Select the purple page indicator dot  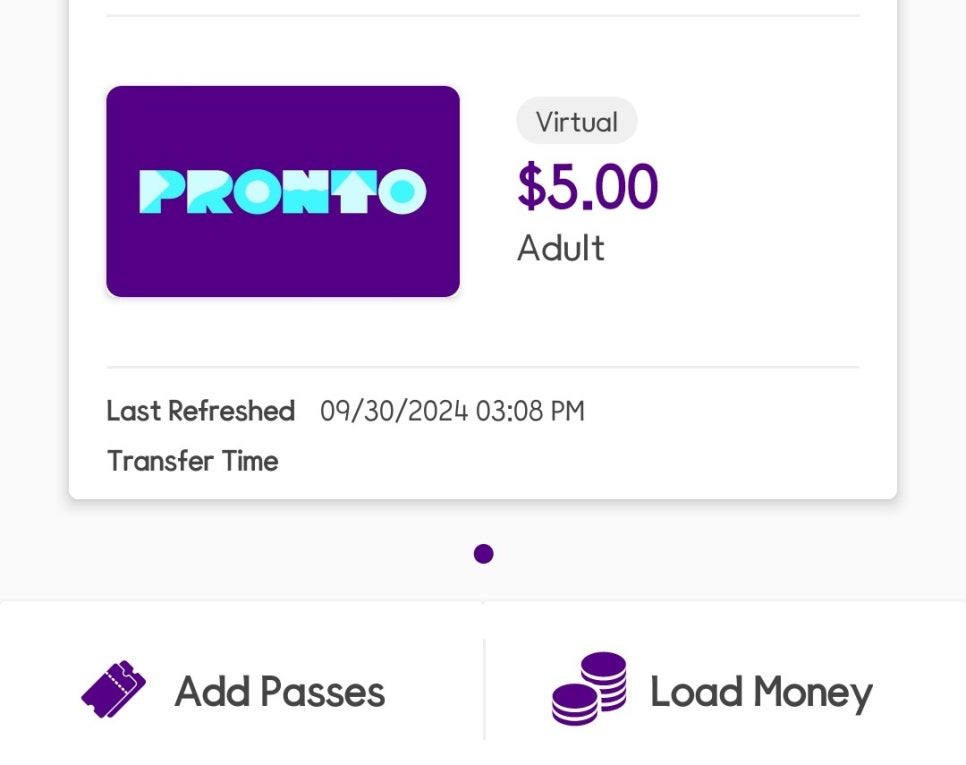(484, 554)
